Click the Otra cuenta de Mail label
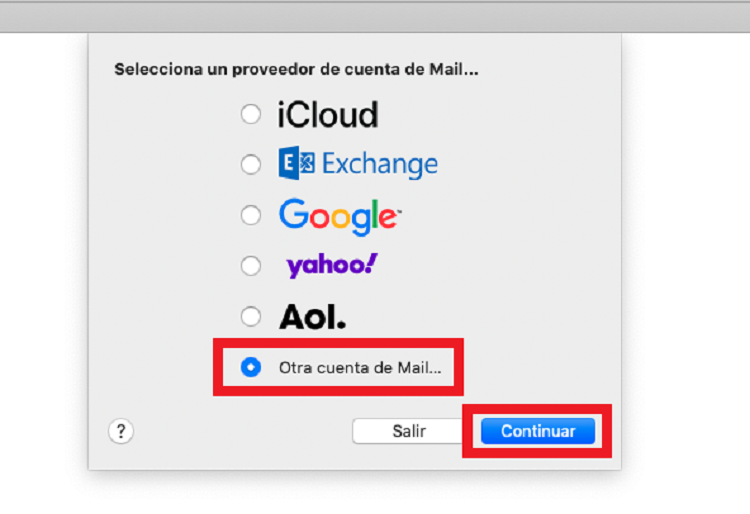Viewport: 750px width, 514px height. click(360, 368)
